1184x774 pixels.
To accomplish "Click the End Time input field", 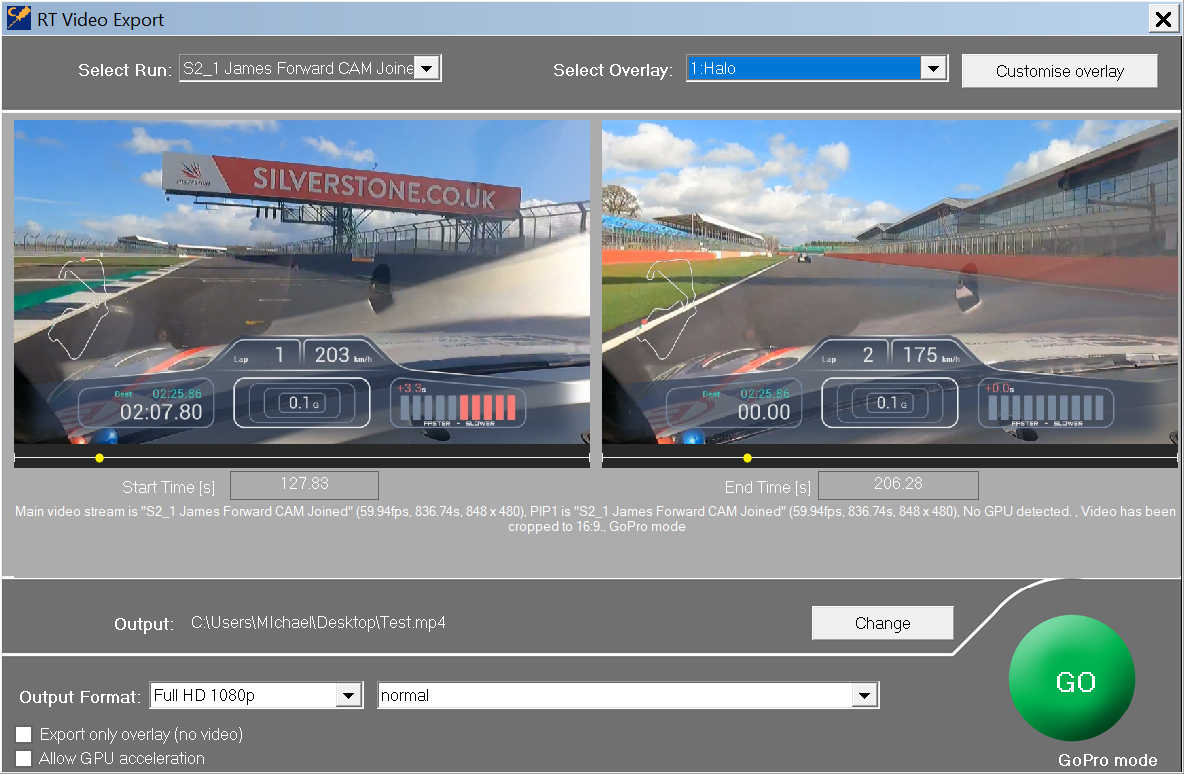I will 897,485.
